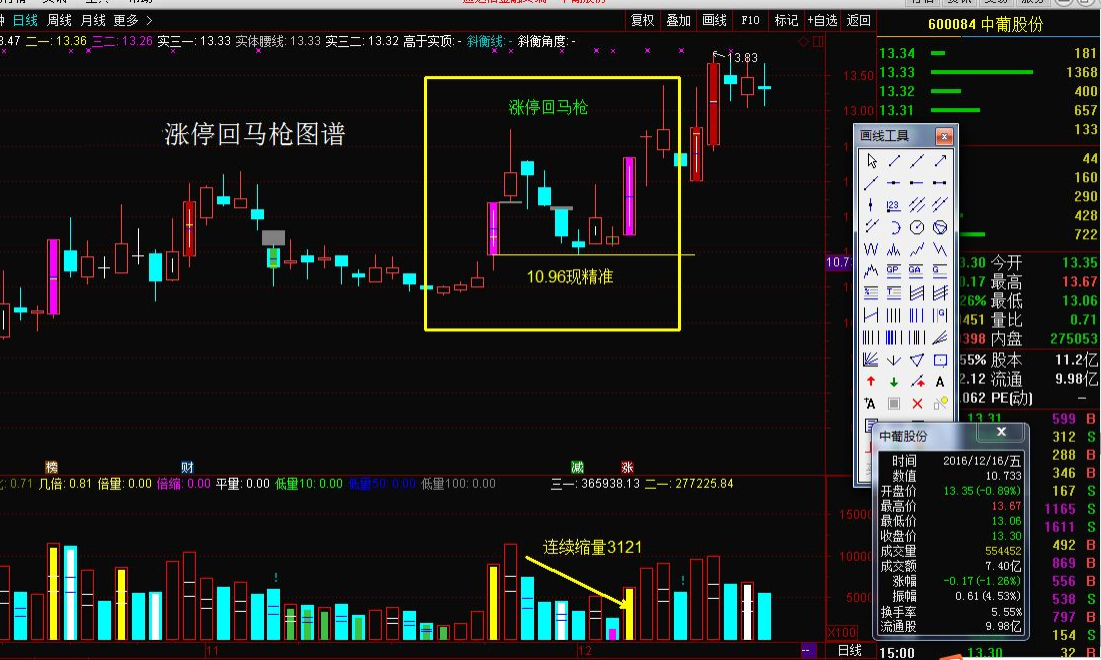Click the X100 volume scale label
Image resolution: width=1101 pixels, height=660 pixels.
841,633
